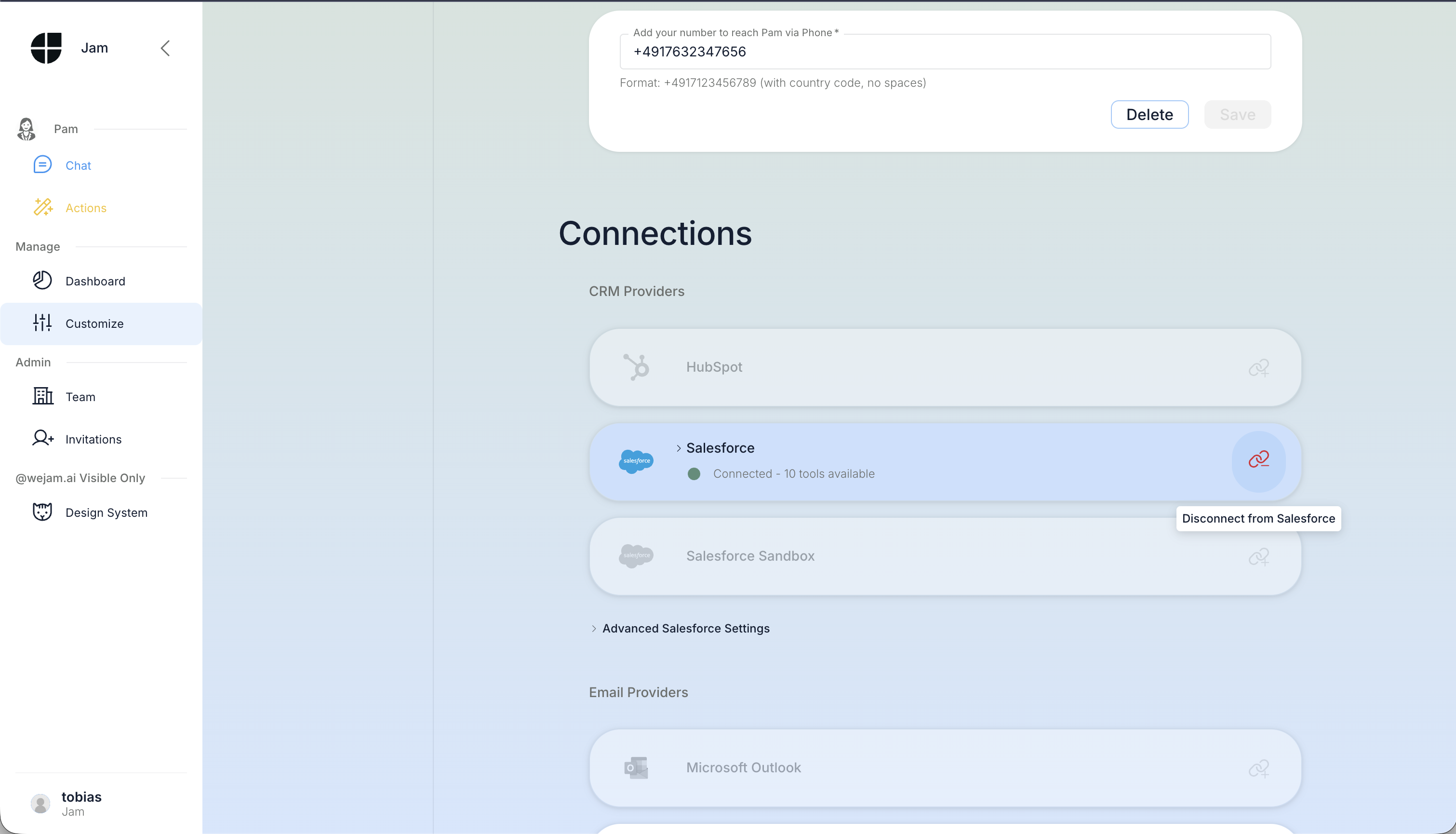
Task: Click the gray Salesforce Sandbox cloud logo
Action: pos(636,556)
